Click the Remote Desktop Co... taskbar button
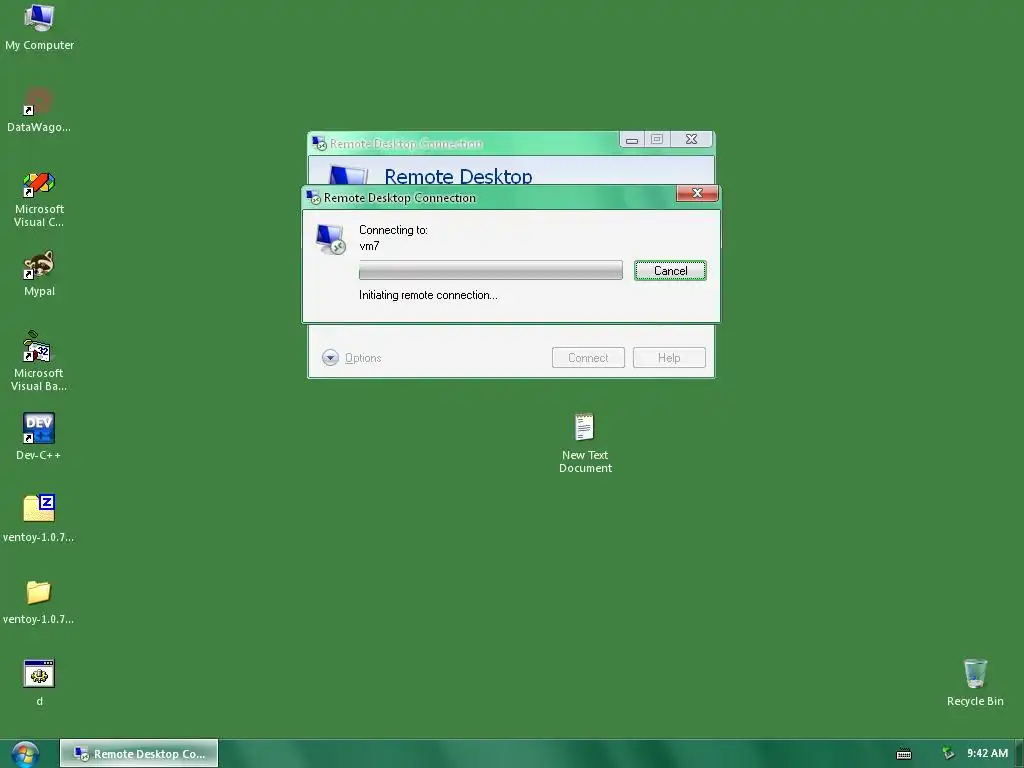Image resolution: width=1024 pixels, height=768 pixels. click(x=139, y=754)
